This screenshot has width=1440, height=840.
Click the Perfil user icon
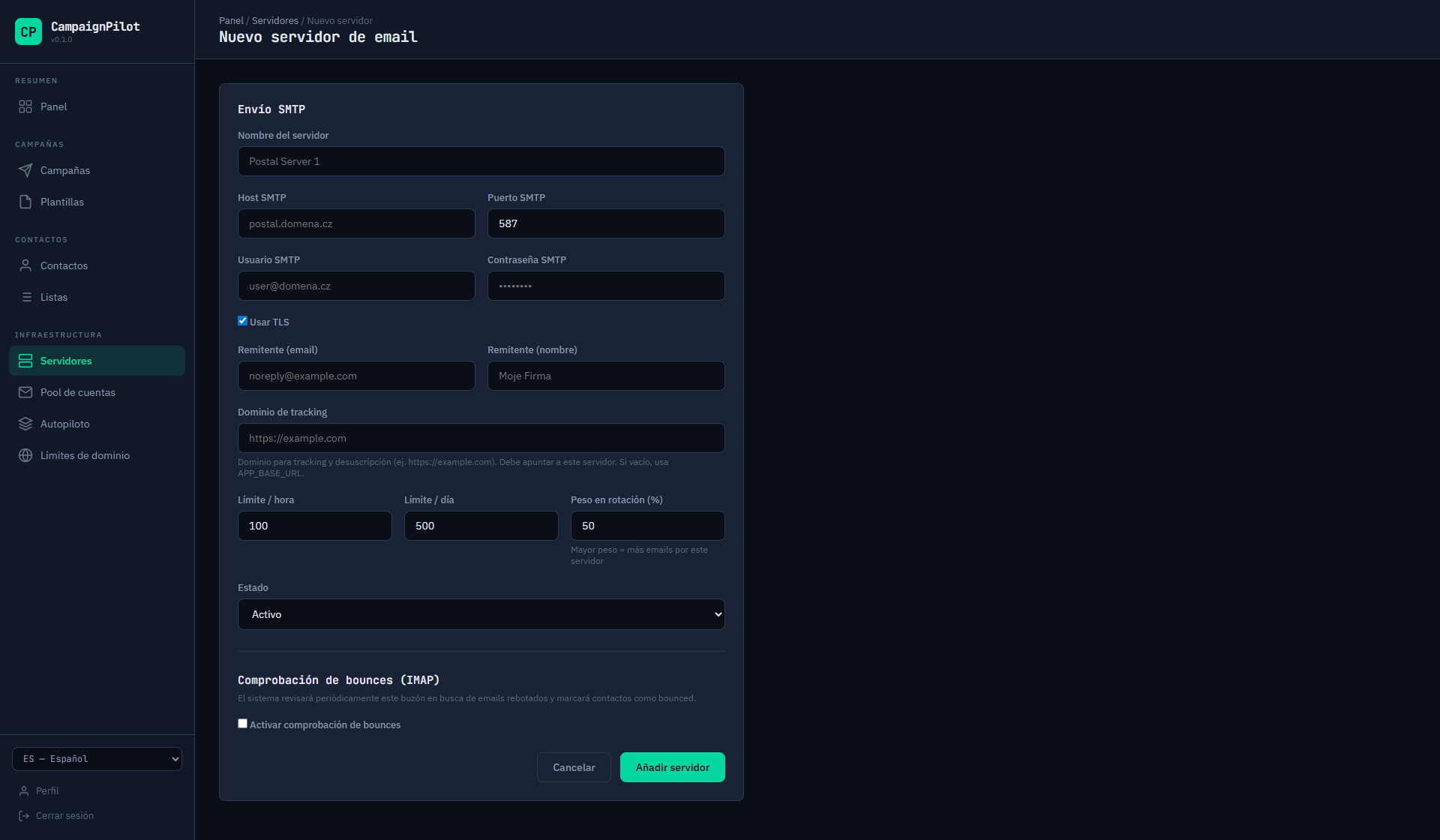tap(24, 790)
